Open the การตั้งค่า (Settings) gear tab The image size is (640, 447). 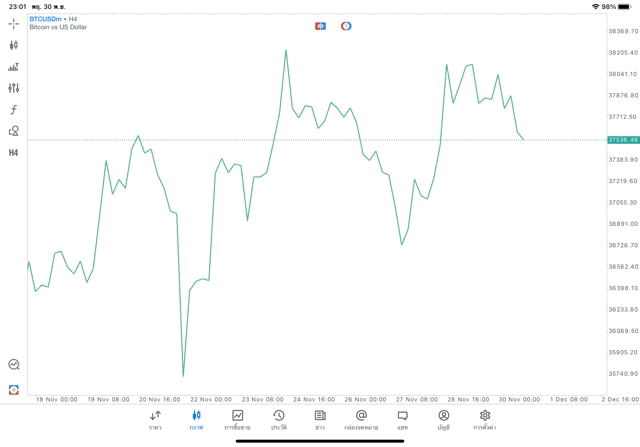485,419
